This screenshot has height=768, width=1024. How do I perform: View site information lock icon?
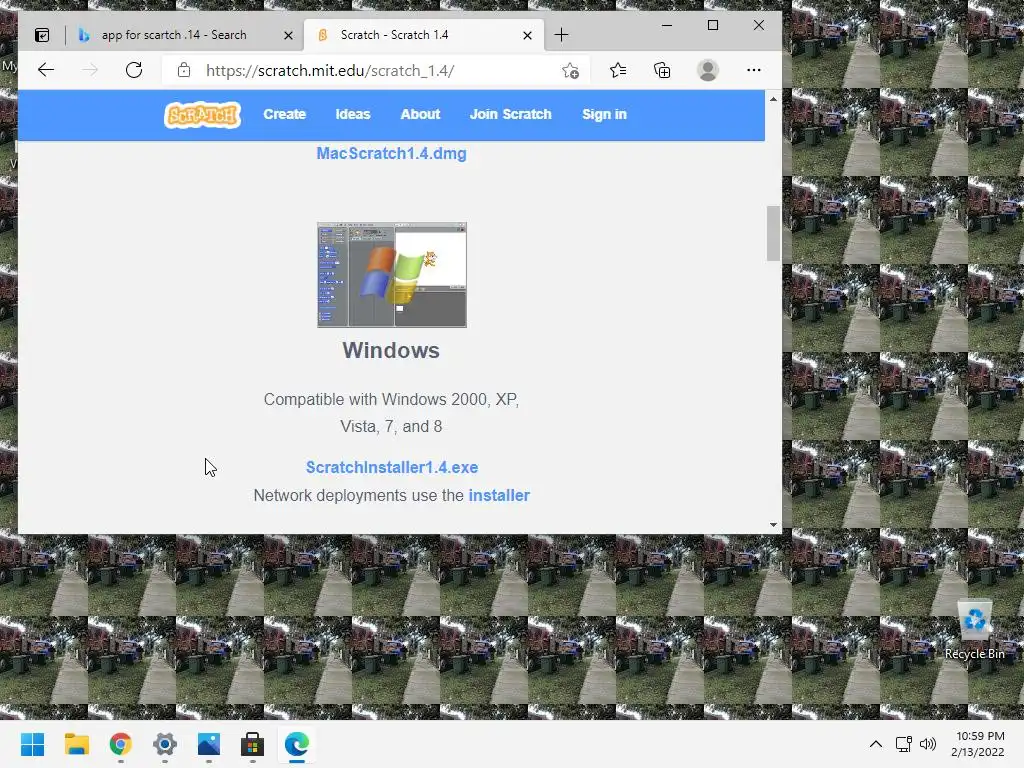[184, 70]
